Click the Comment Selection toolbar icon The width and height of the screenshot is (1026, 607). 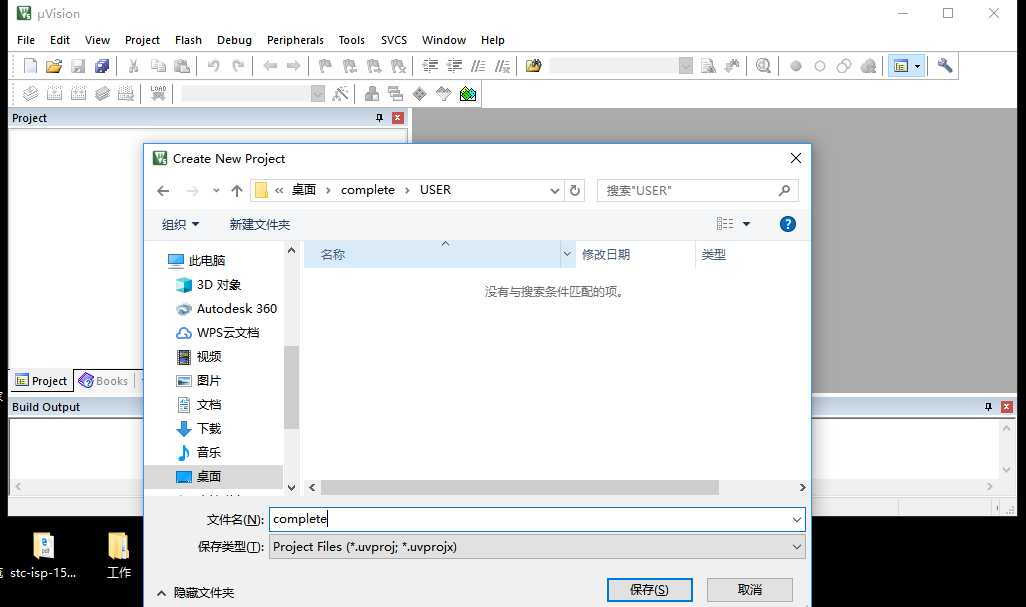pyautogui.click(x=478, y=65)
